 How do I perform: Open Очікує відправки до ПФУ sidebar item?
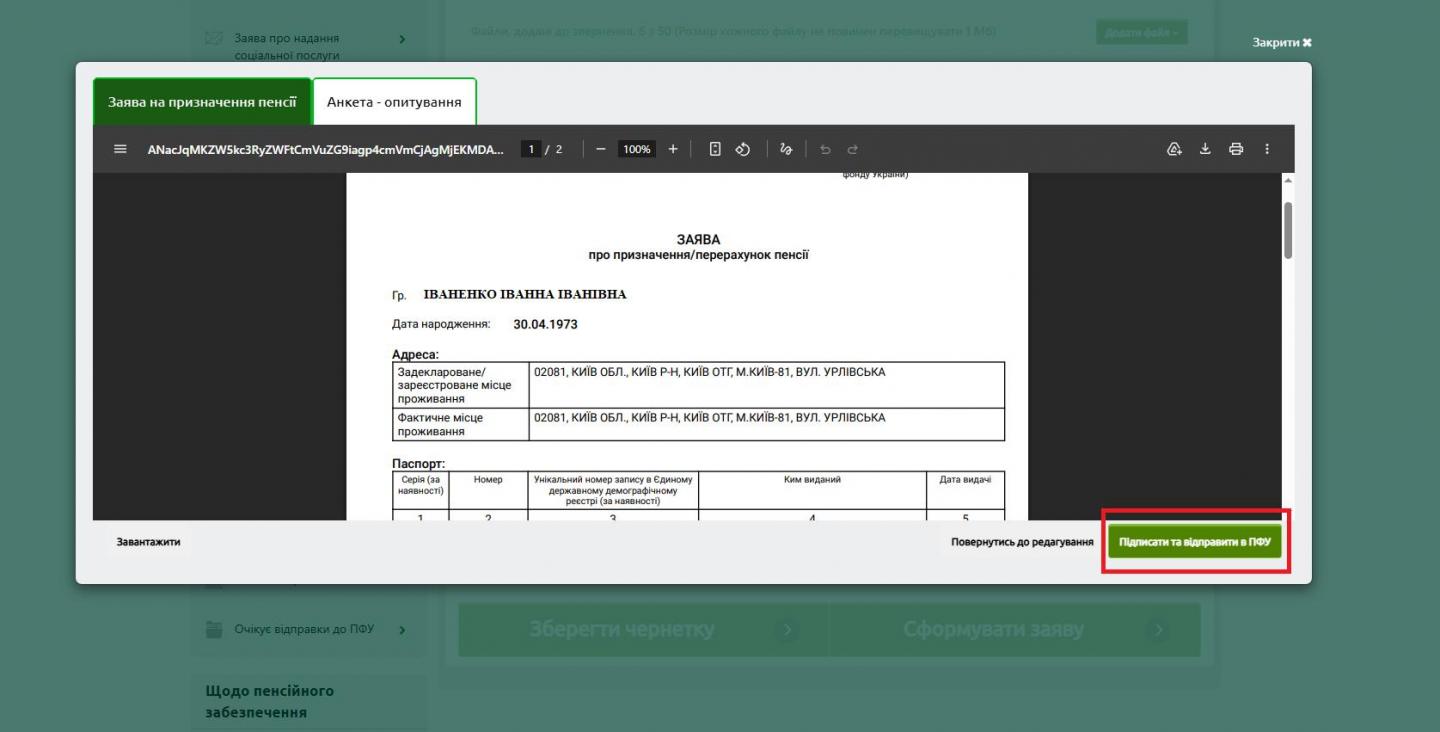click(306, 630)
